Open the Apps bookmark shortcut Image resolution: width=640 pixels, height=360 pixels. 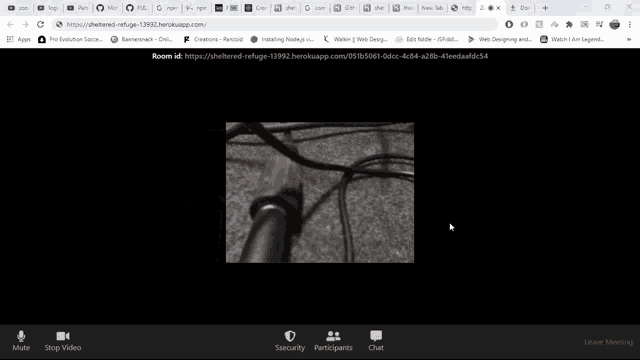19,39
